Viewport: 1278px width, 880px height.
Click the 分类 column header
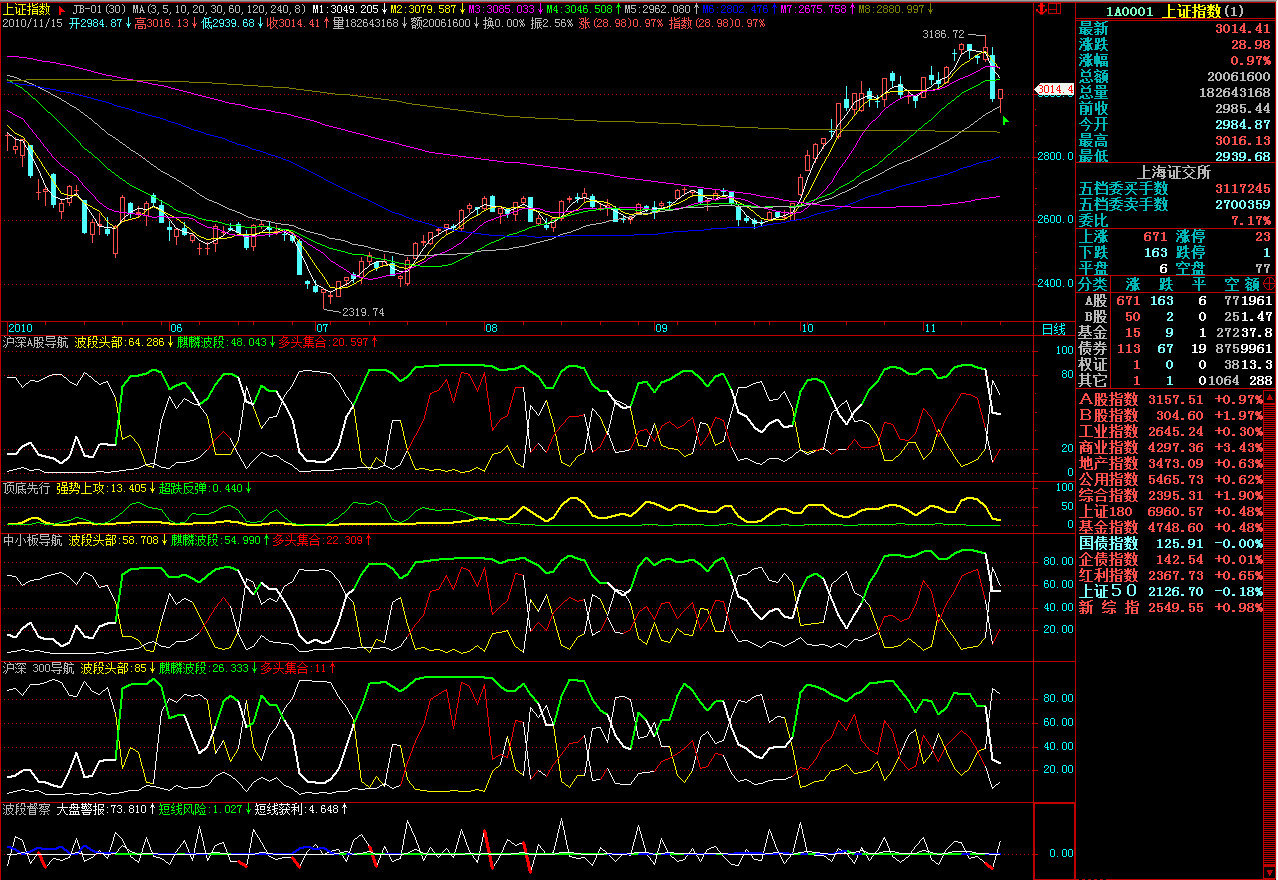(x=1095, y=284)
